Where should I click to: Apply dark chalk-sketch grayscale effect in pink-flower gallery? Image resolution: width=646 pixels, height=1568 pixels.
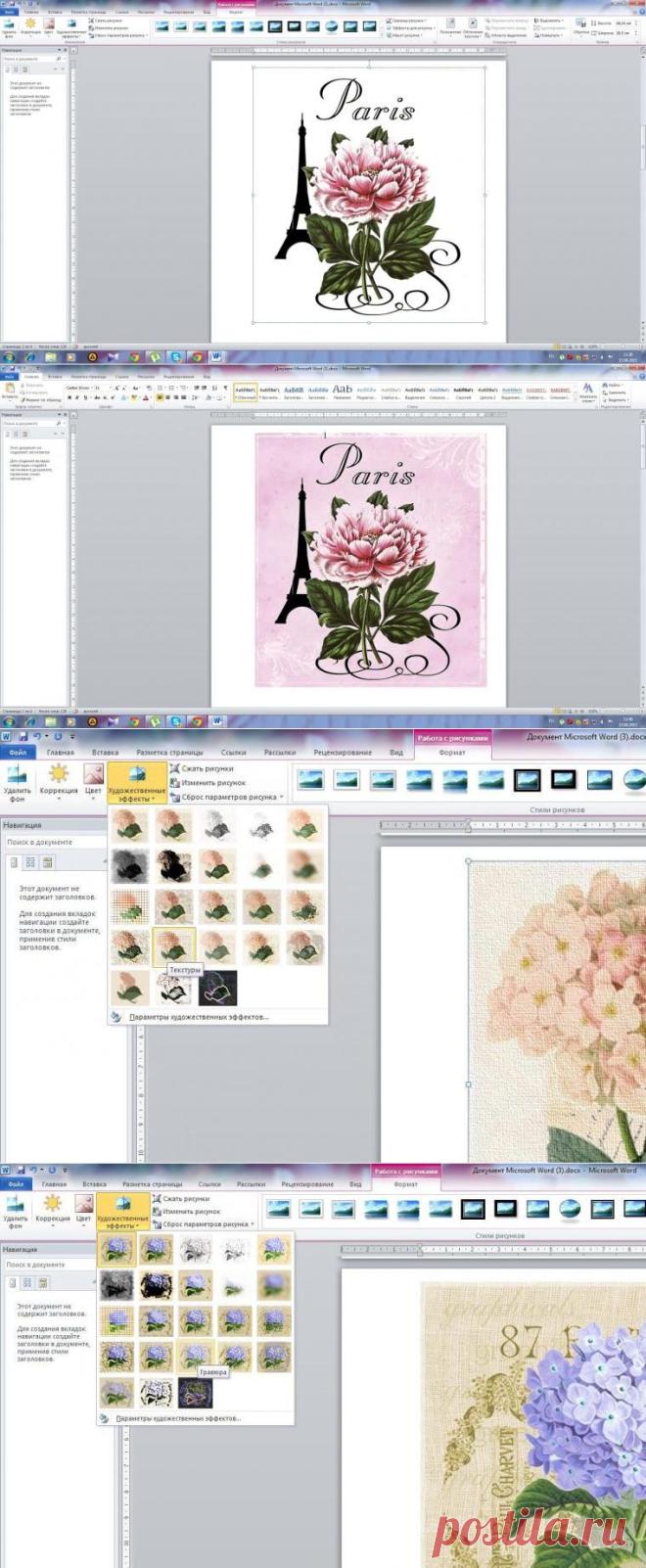[x=130, y=866]
